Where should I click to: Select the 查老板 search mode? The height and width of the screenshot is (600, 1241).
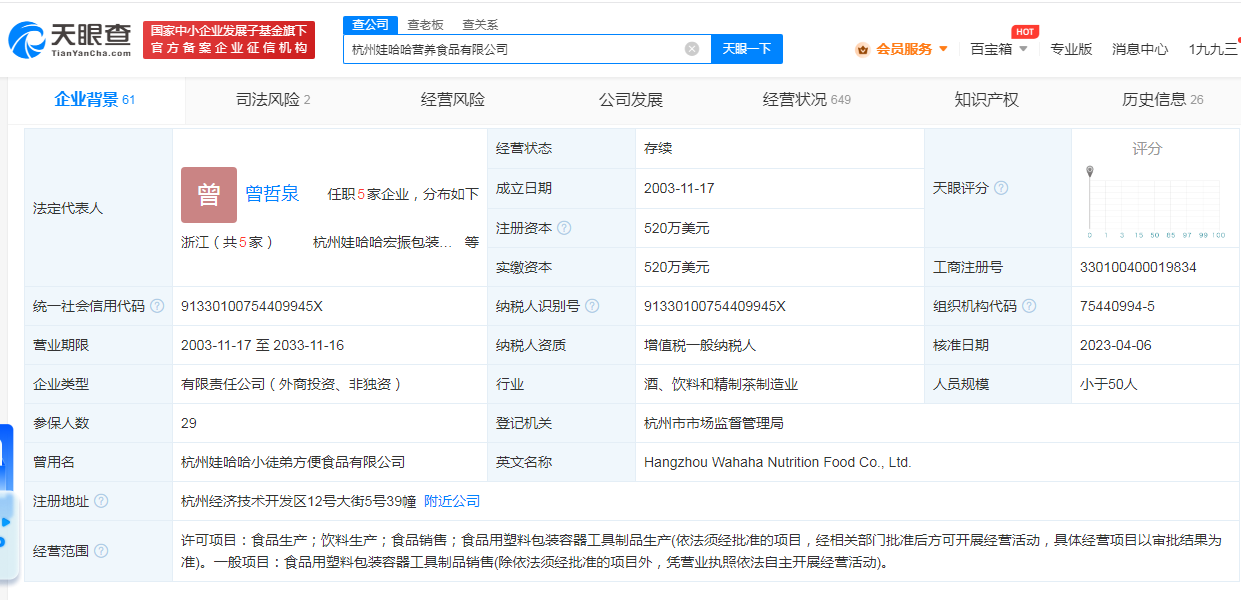pyautogui.click(x=426, y=24)
